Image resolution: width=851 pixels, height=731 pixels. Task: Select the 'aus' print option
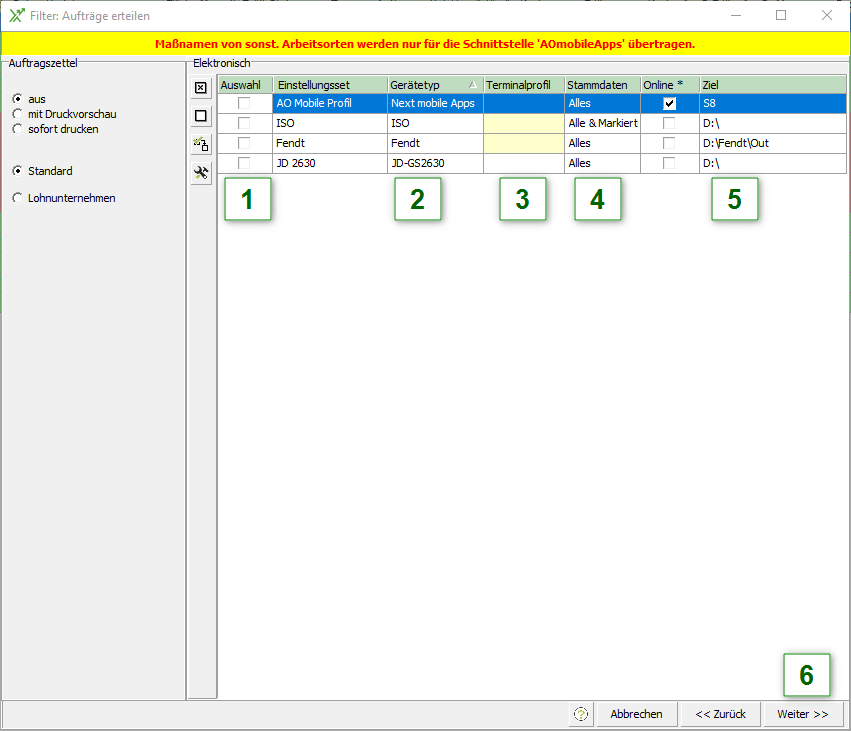pyautogui.click(x=17, y=99)
